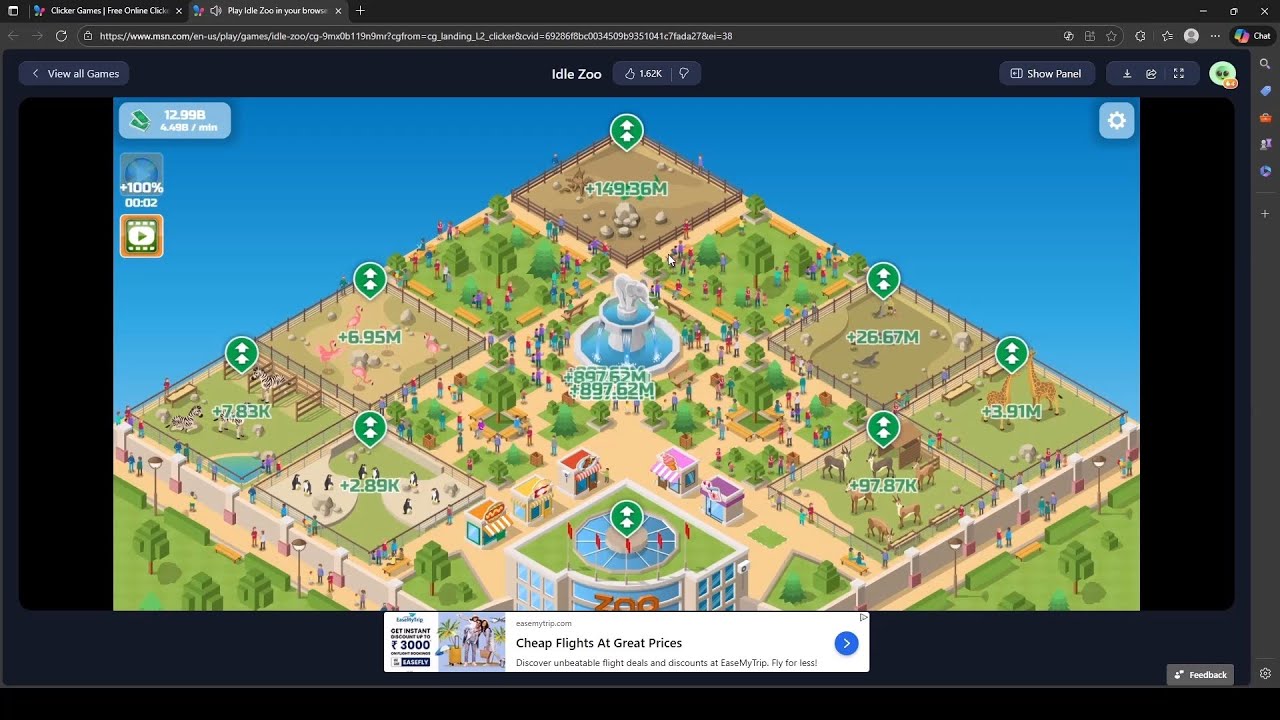Click the AdChoices icon on ad
The image size is (1280, 720).
click(864, 617)
